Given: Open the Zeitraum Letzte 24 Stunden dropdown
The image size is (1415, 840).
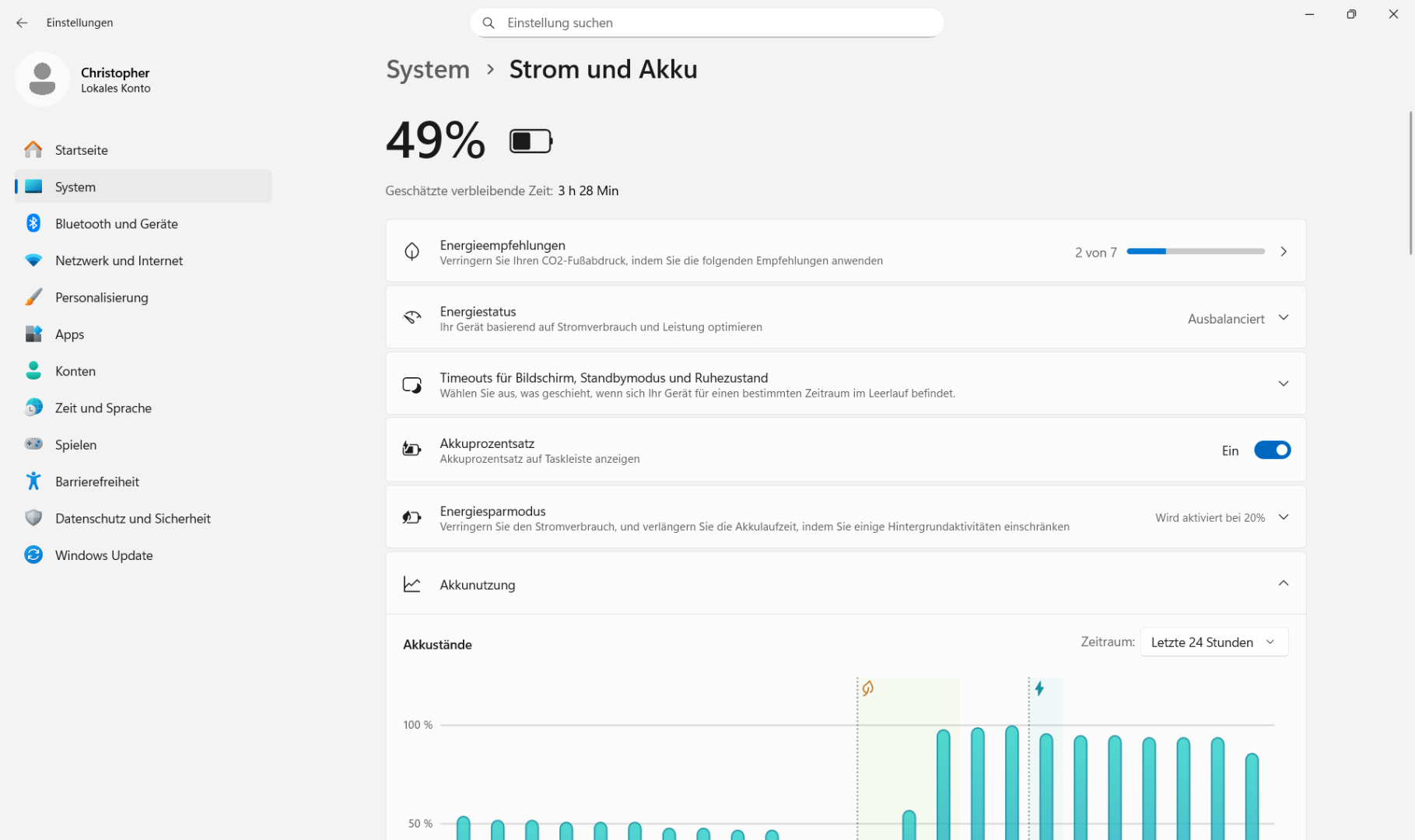Looking at the screenshot, I should point(1214,642).
